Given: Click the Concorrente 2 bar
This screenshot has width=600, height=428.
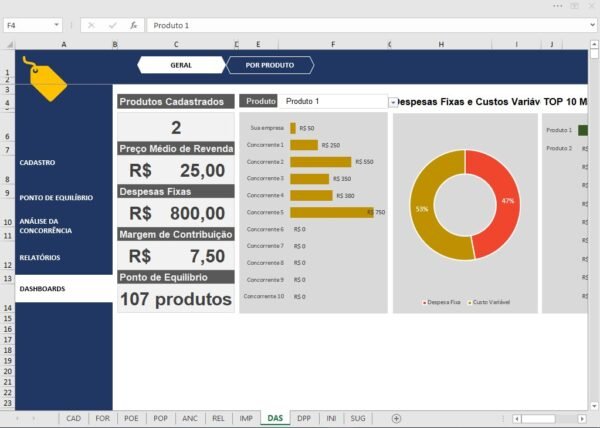Looking at the screenshot, I should click(x=321, y=162).
